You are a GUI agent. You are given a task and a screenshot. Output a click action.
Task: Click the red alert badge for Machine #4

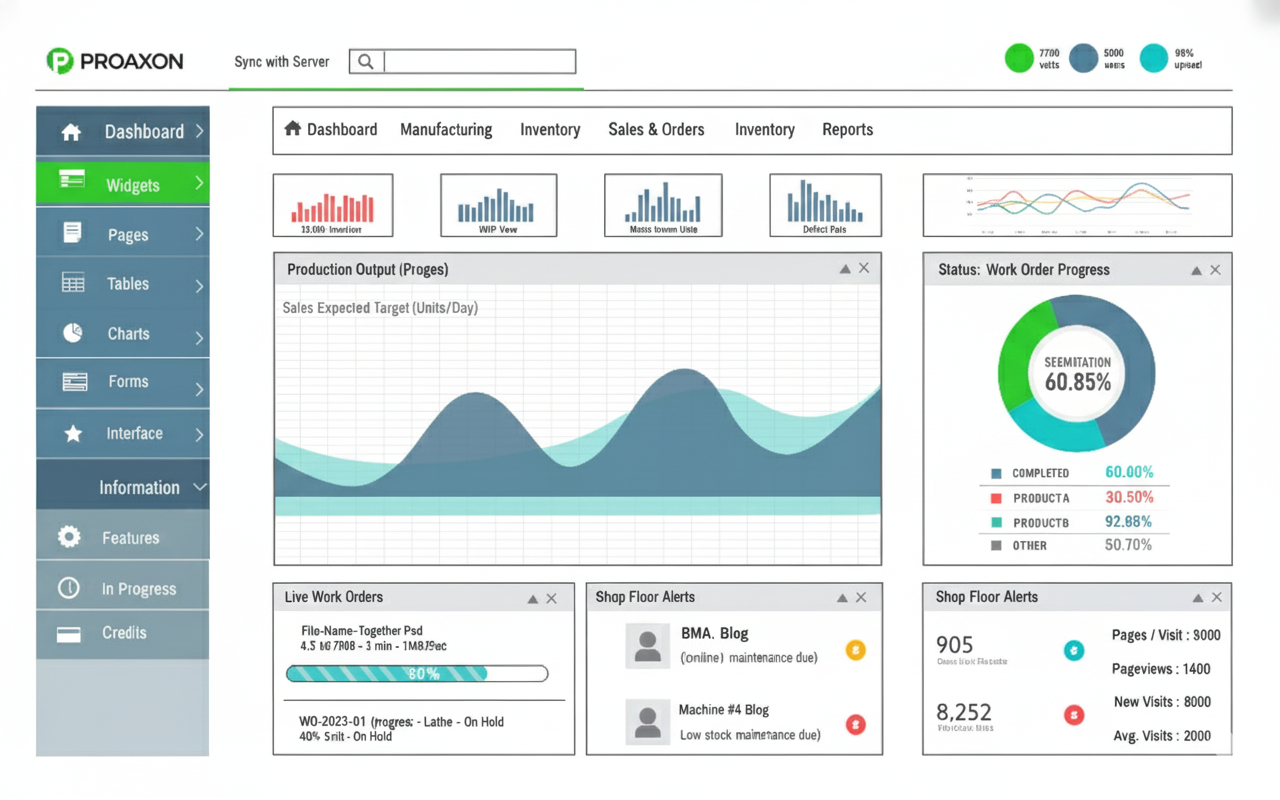pyautogui.click(x=855, y=724)
